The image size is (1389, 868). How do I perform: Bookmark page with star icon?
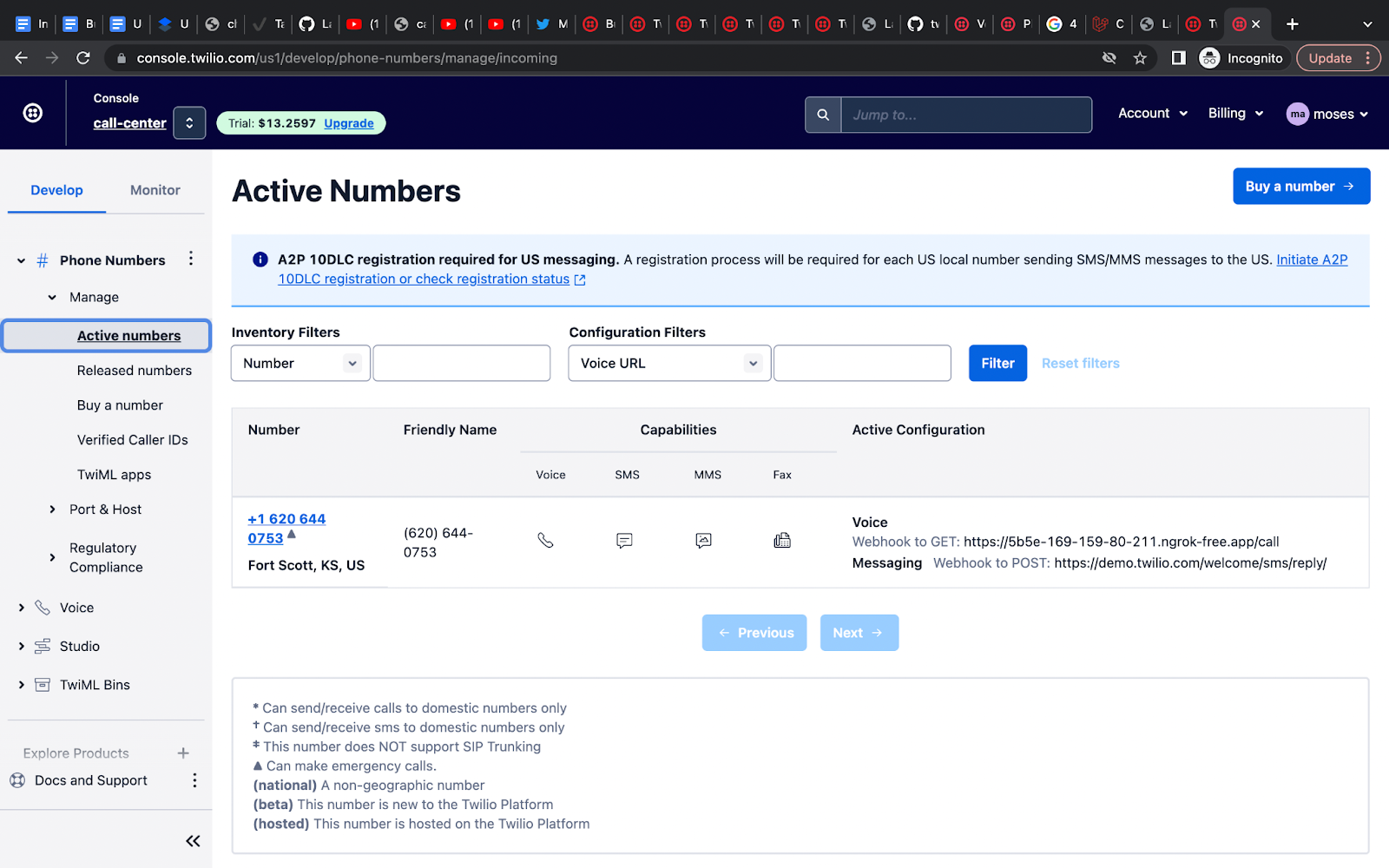[1140, 58]
